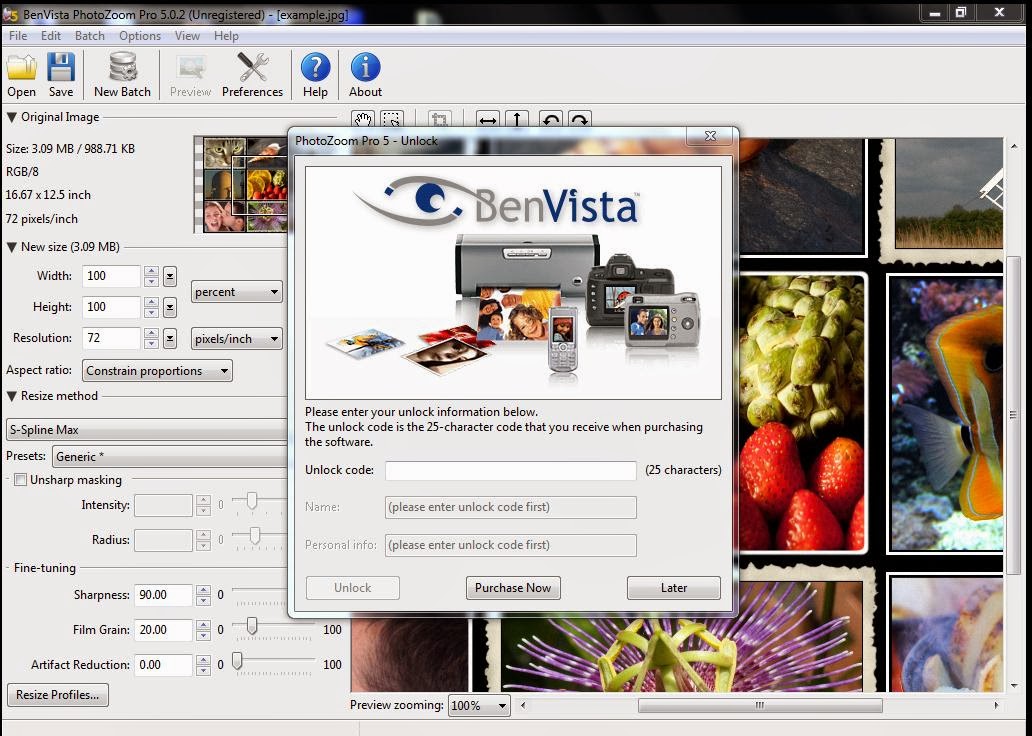This screenshot has width=1032, height=736.
Task: Click the disabled Unlock button
Action: click(352, 588)
